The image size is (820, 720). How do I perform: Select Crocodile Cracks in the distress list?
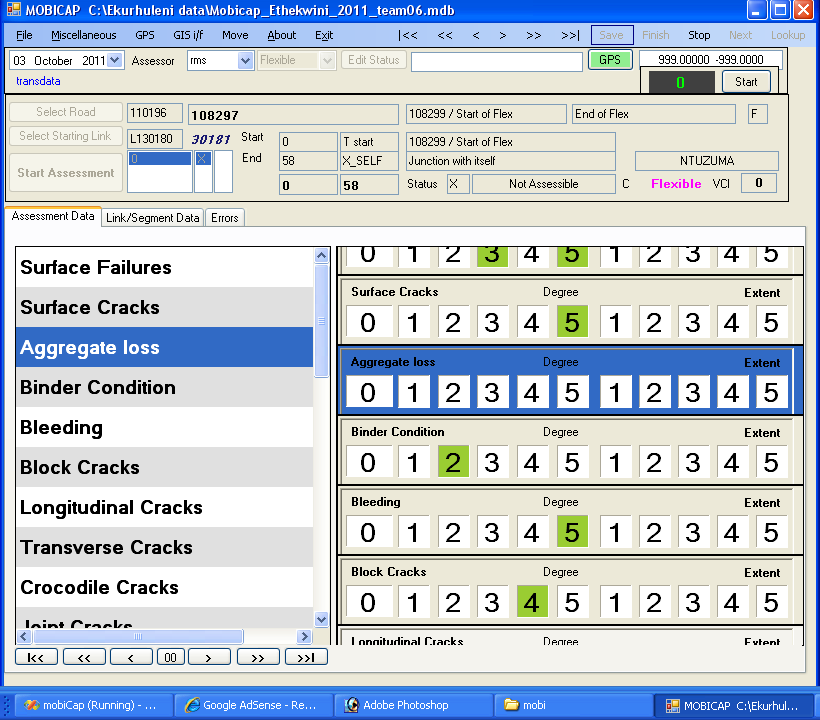(x=100, y=587)
